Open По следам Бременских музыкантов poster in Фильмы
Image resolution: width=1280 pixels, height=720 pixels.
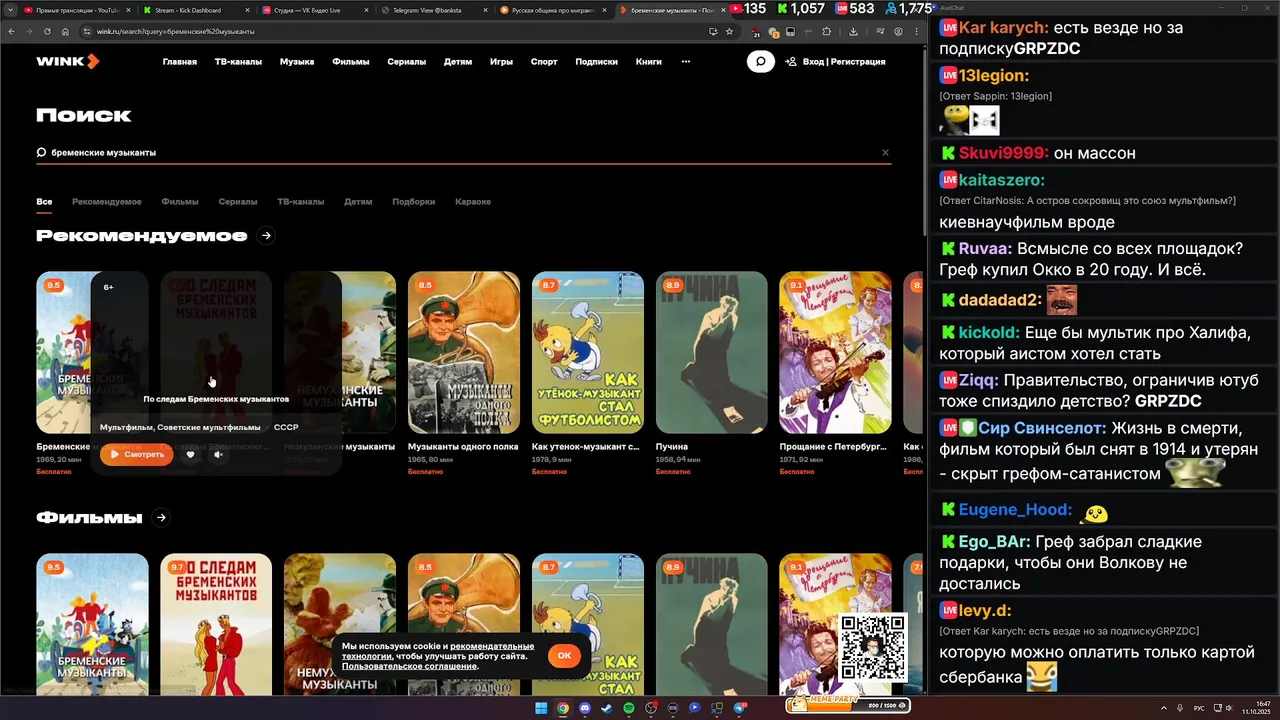(x=216, y=624)
